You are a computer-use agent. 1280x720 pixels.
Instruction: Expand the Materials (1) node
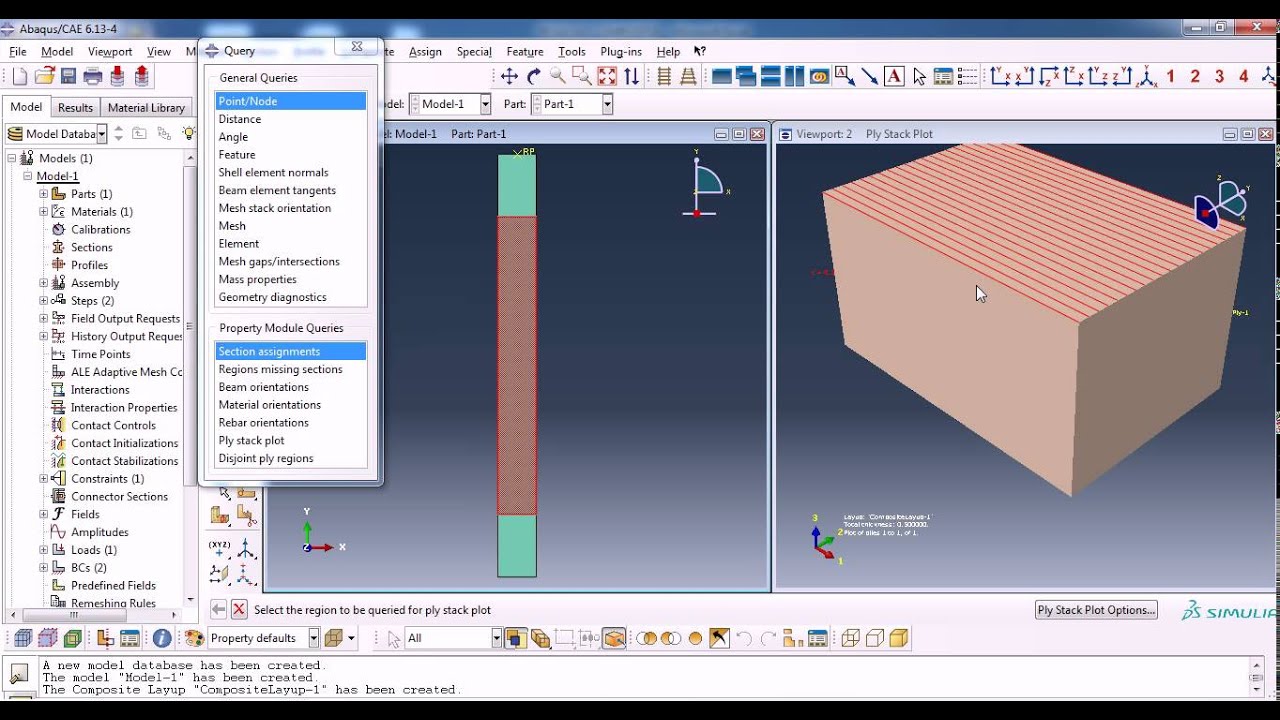pyautogui.click(x=44, y=212)
